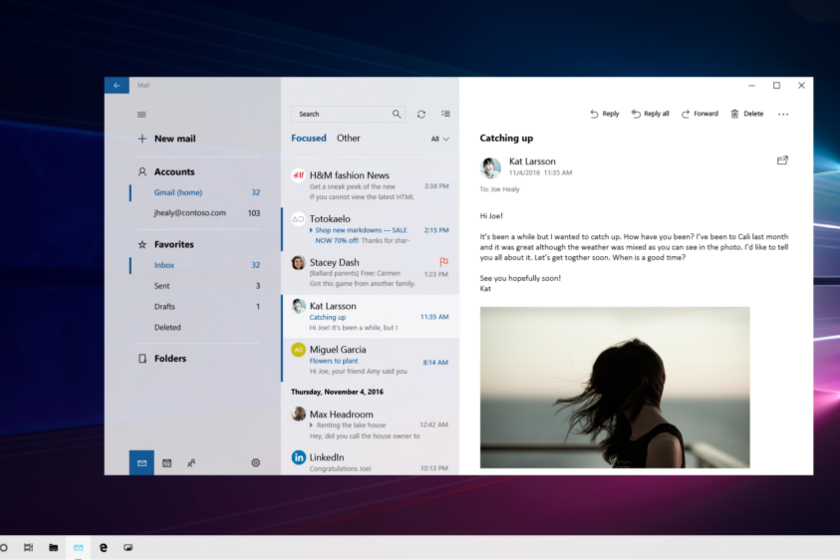Image resolution: width=840 pixels, height=560 pixels.
Task: Open the Deleted folder
Action: 195,327
